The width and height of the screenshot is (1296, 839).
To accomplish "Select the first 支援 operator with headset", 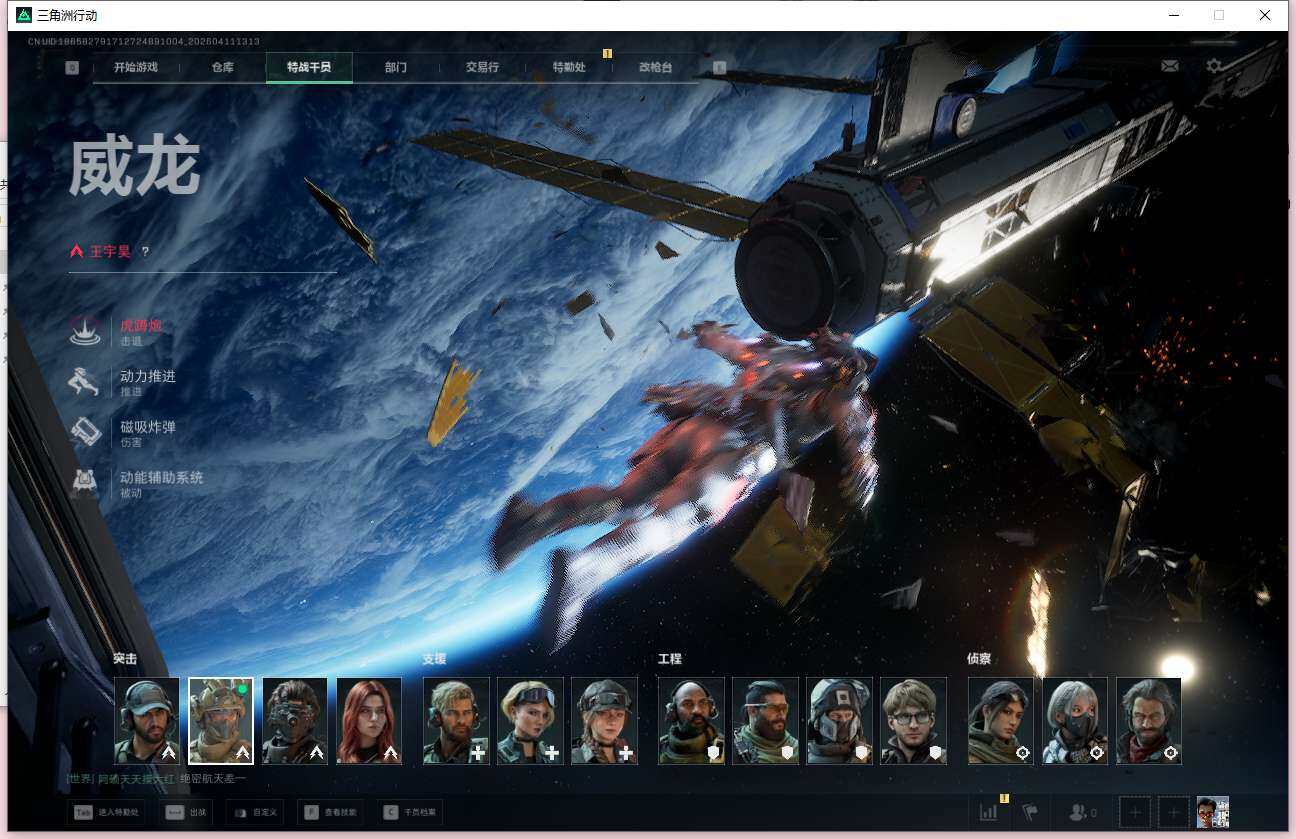I will 456,721.
